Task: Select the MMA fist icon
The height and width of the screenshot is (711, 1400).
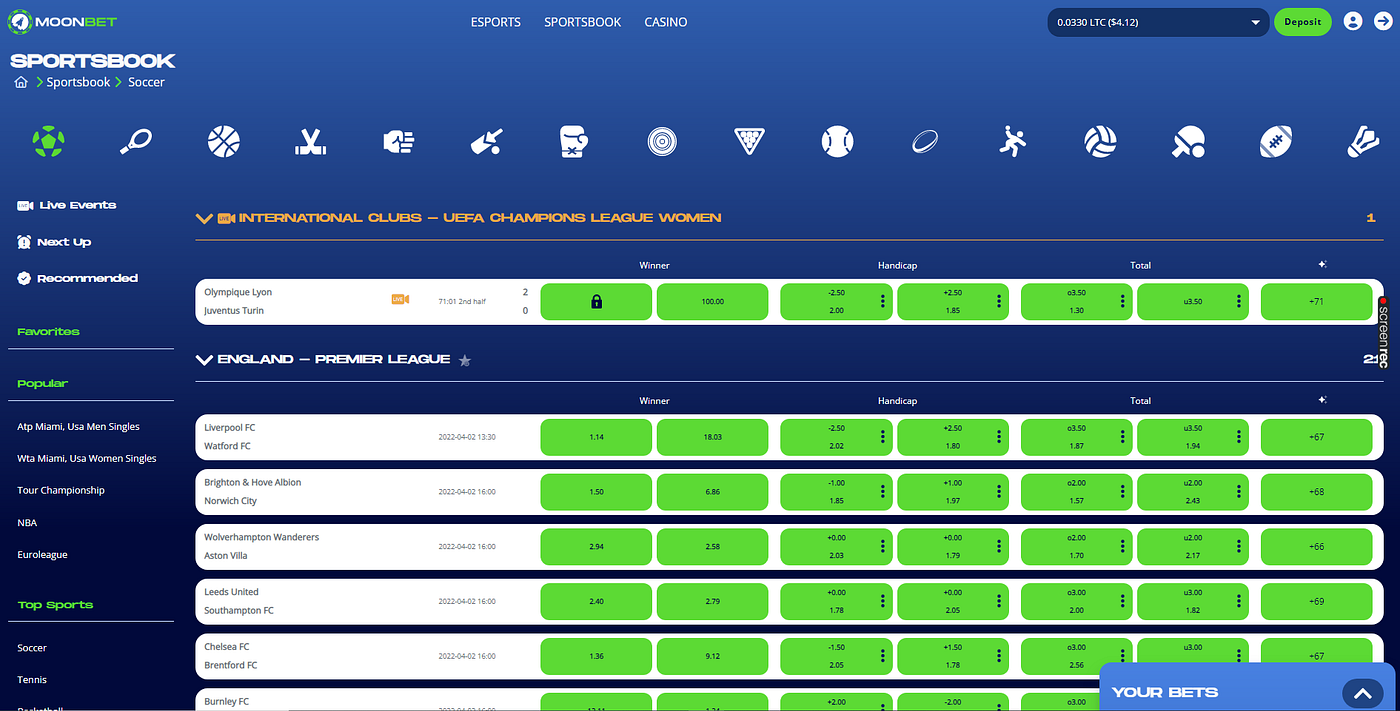Action: point(398,141)
